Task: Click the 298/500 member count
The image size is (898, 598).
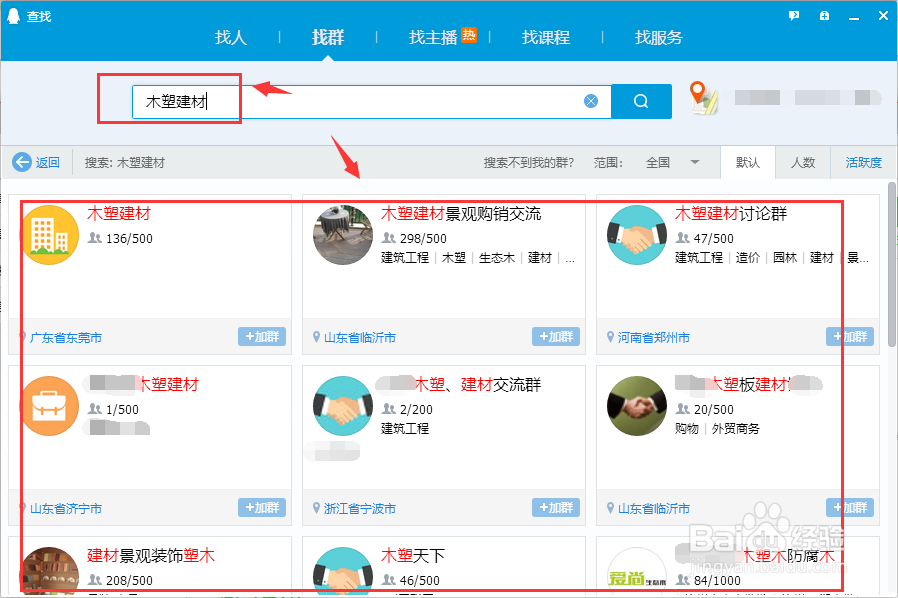Action: 423,238
